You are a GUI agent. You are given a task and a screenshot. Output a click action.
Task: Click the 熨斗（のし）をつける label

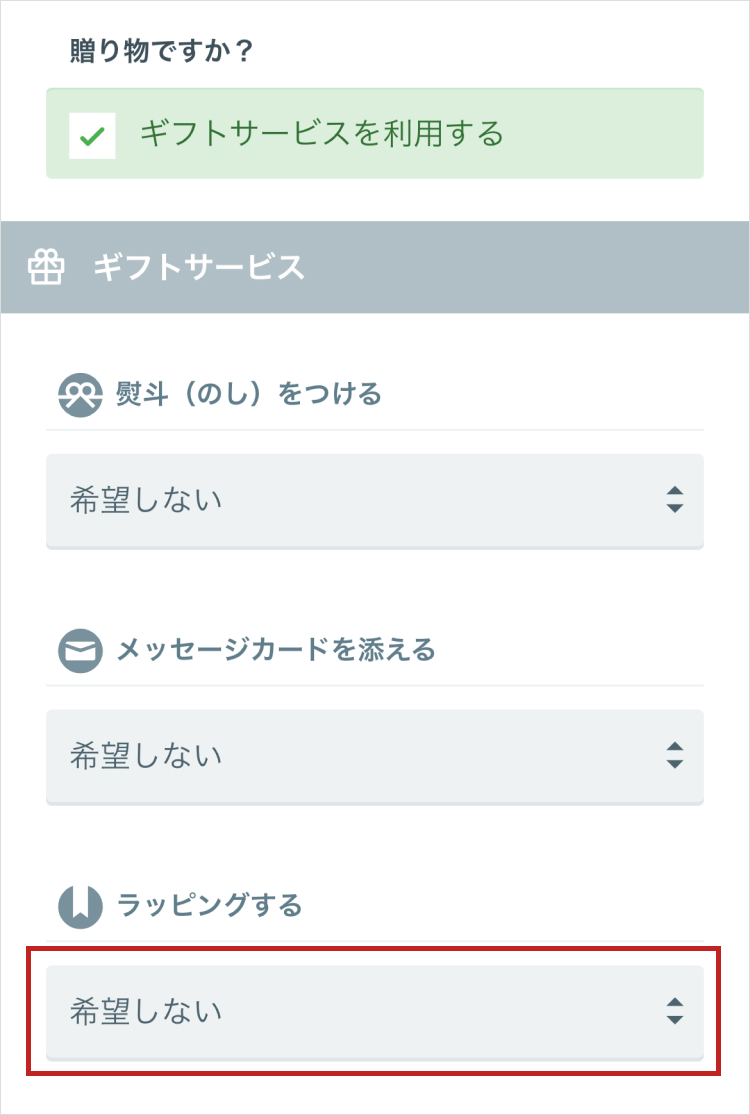pyautogui.click(x=249, y=394)
